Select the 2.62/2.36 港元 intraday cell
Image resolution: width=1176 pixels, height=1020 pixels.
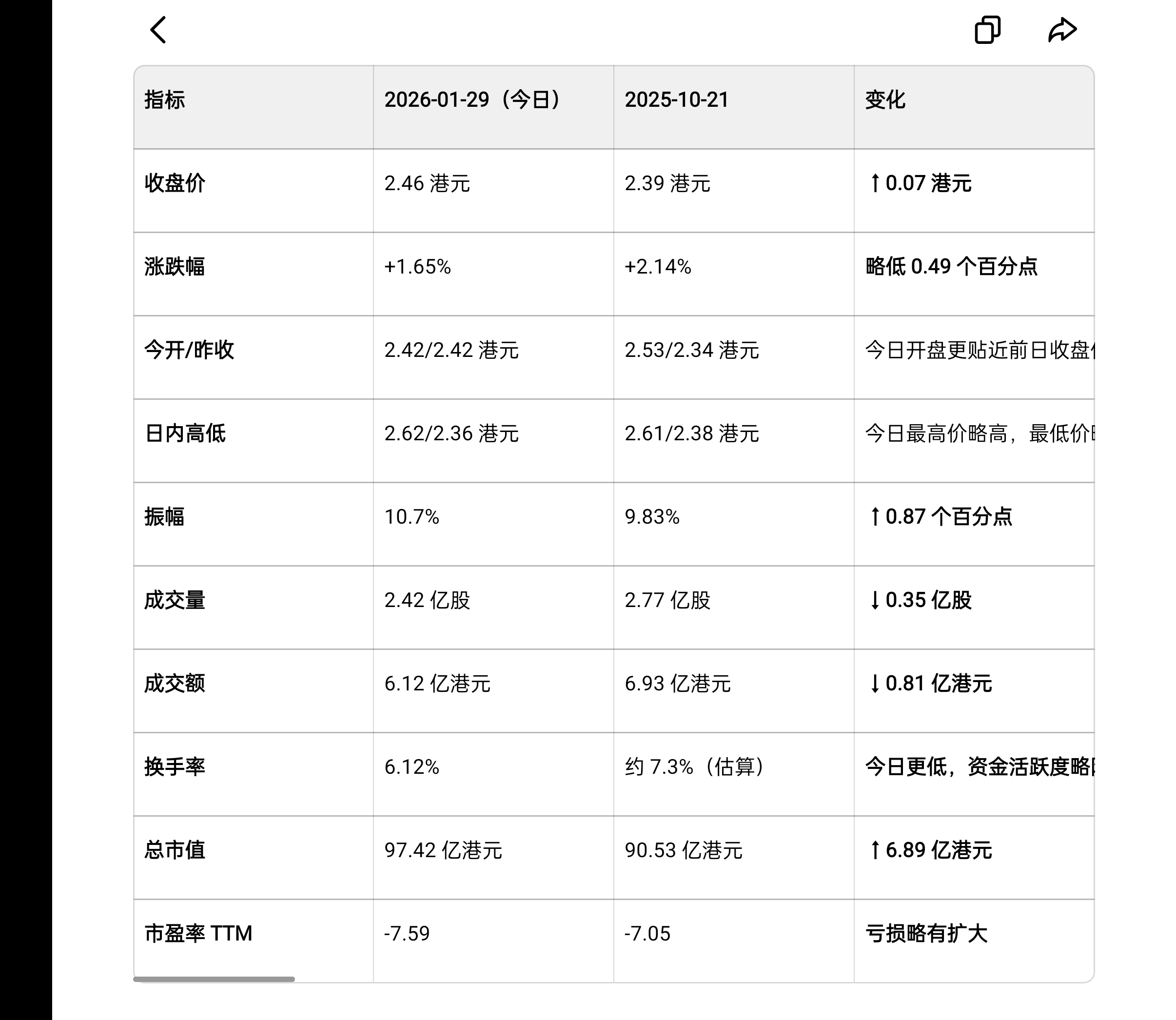[x=451, y=433]
